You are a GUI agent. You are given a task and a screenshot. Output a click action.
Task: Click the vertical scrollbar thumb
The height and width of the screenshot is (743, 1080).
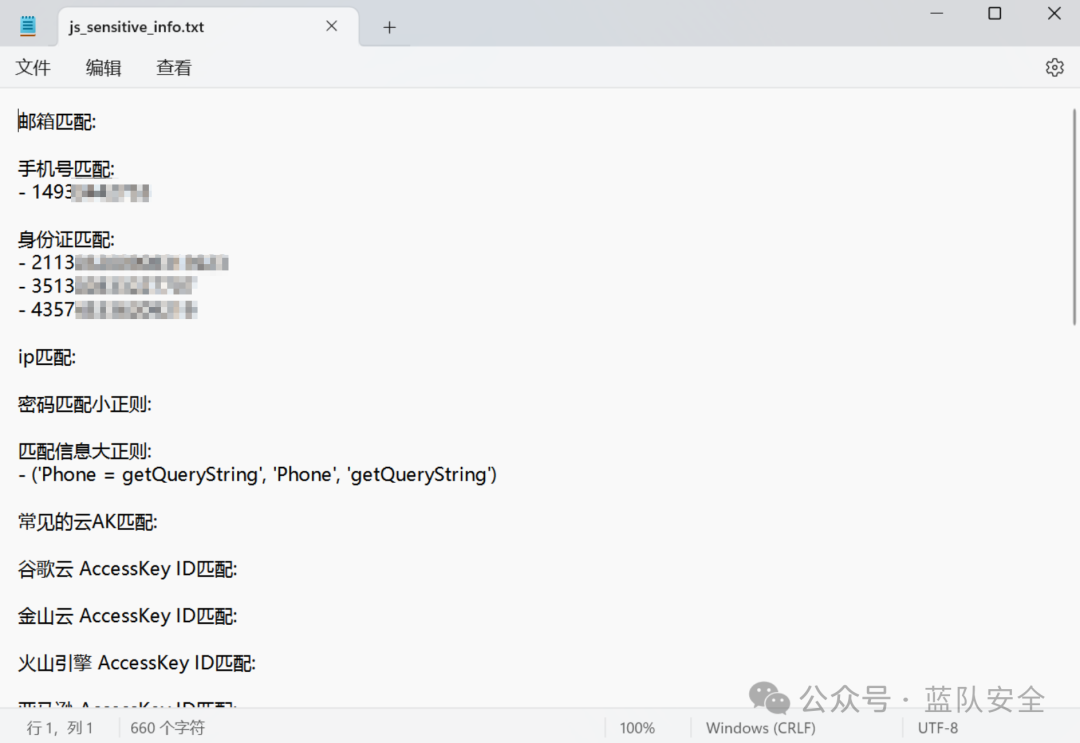(1074, 216)
